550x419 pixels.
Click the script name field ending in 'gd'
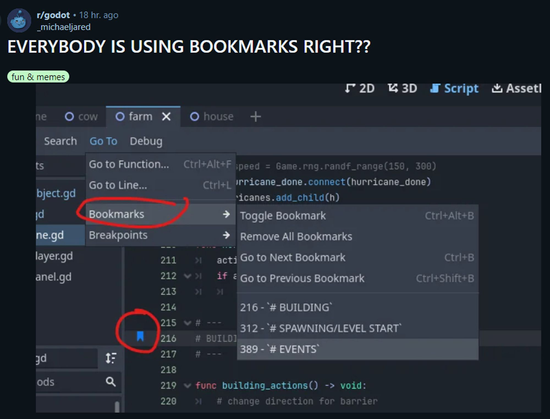click(67, 358)
